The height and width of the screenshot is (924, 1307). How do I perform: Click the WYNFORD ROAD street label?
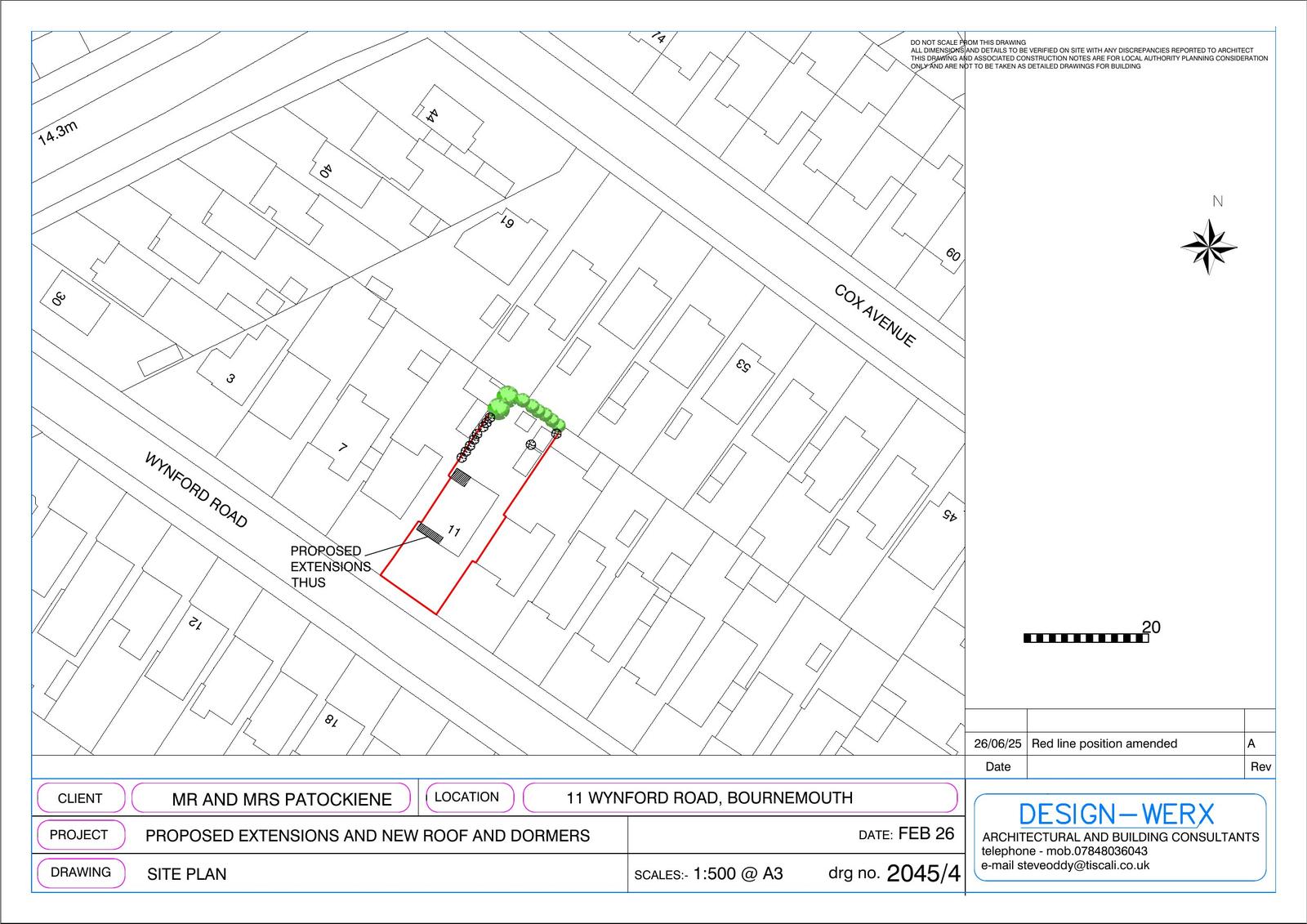click(x=196, y=489)
